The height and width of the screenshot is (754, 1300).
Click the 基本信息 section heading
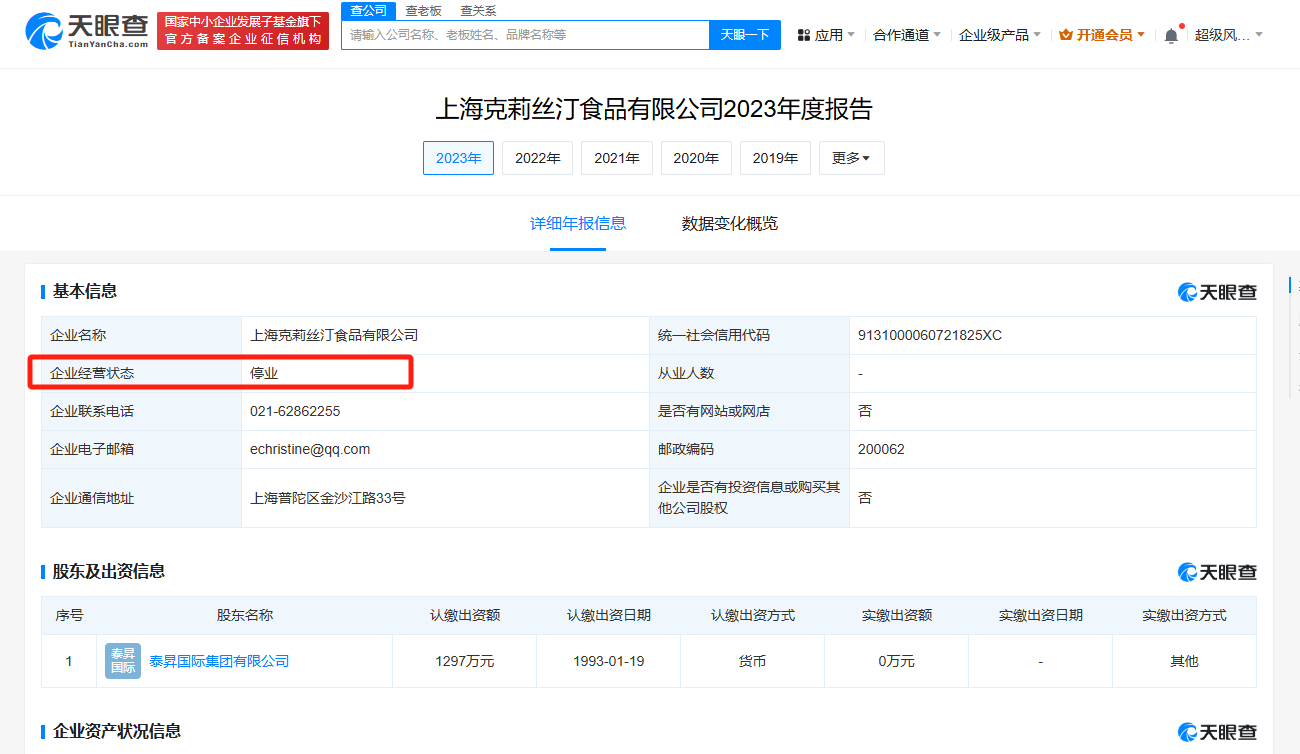point(85,291)
